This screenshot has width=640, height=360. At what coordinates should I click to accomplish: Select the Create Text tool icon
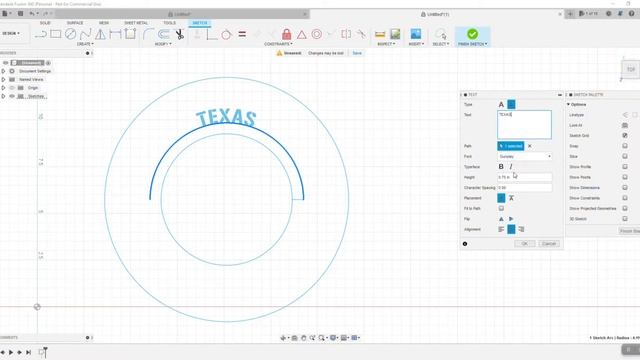[x=130, y=34]
